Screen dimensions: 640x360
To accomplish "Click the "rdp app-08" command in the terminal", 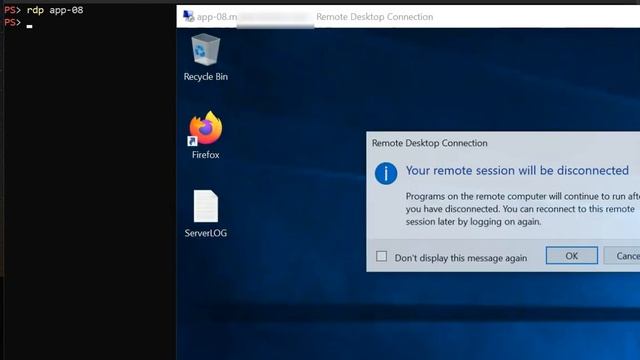I will (x=55, y=10).
